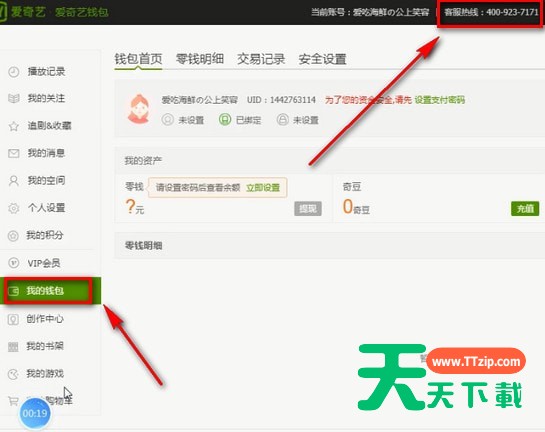Click the shopping cart icon in sidebar
The width and height of the screenshot is (545, 432).
pyautogui.click(x=13, y=401)
